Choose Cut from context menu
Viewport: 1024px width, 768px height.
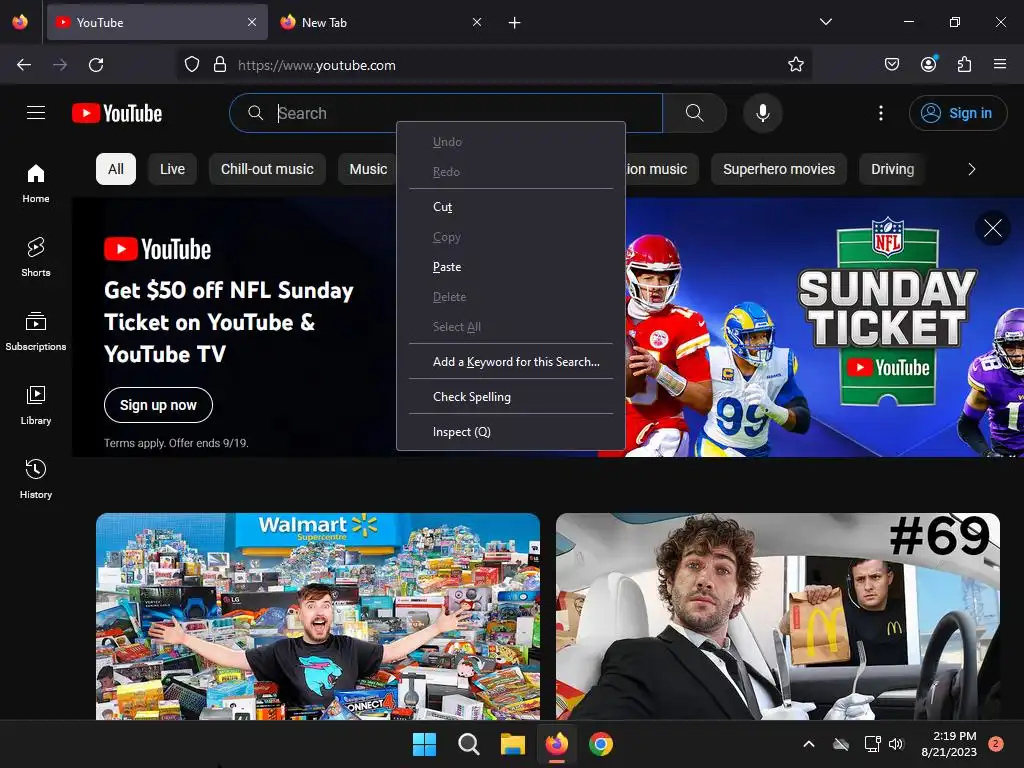[511, 206]
